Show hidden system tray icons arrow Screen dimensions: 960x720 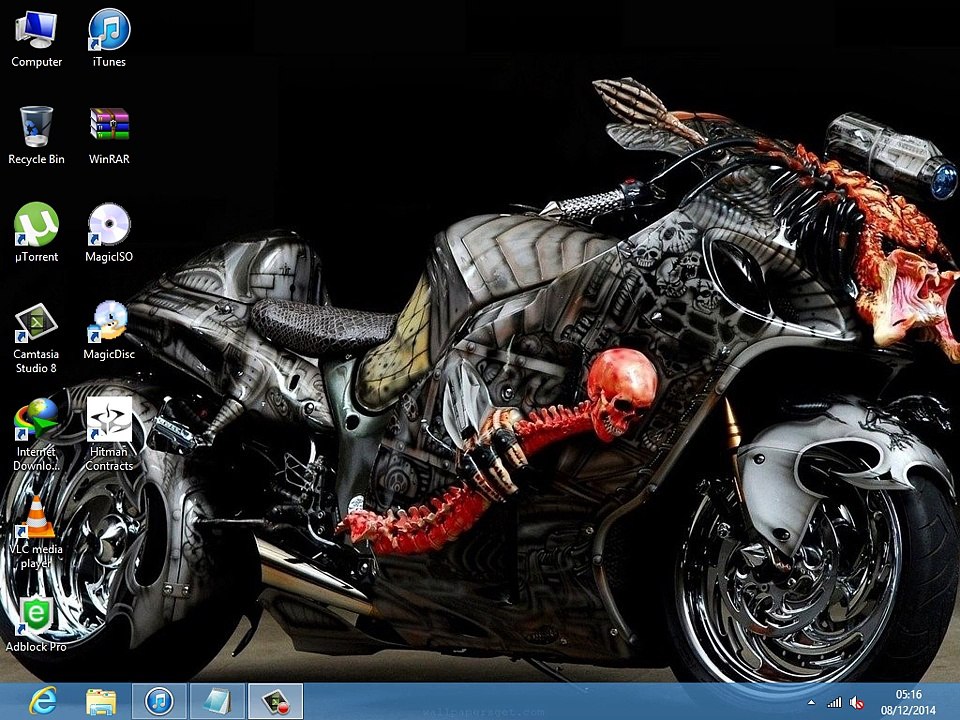tap(811, 702)
